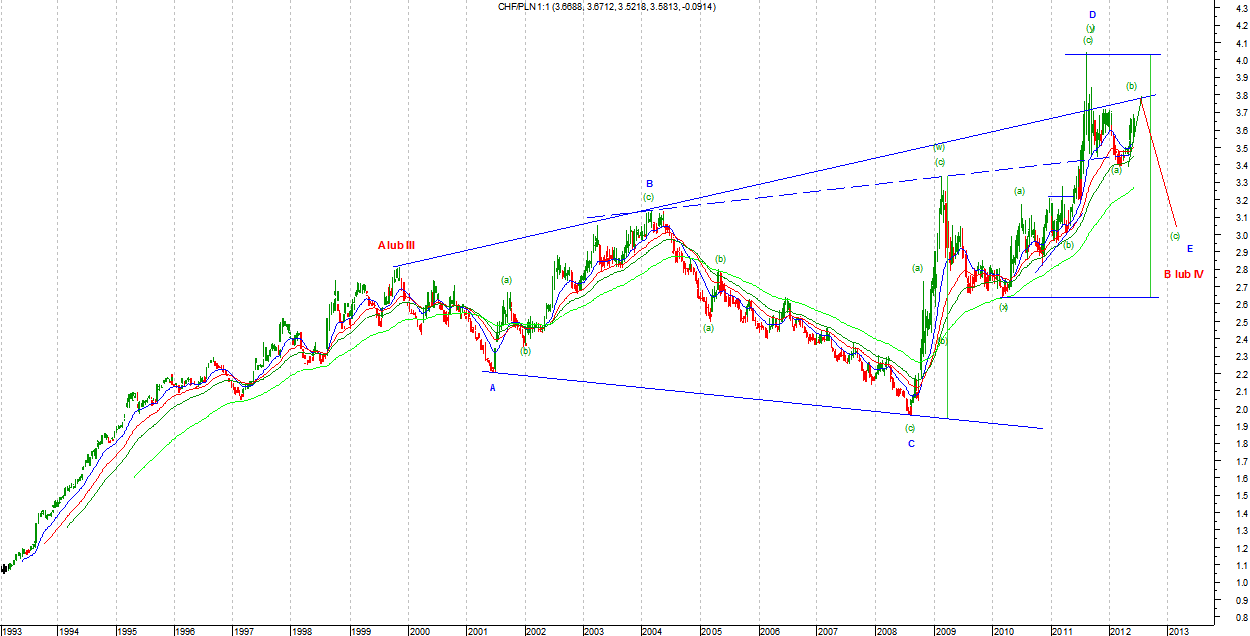The height and width of the screenshot is (636, 1250).
Task: Click the 2000 year label on time axis
Action: point(420,630)
